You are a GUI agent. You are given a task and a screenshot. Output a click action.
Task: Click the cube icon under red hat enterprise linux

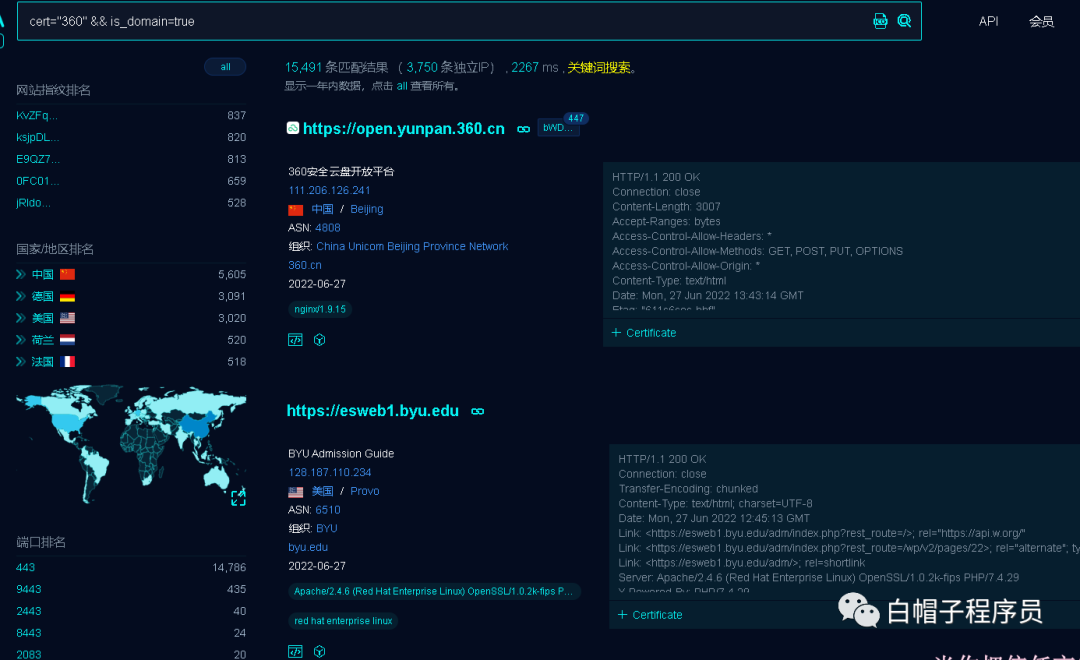(x=320, y=651)
